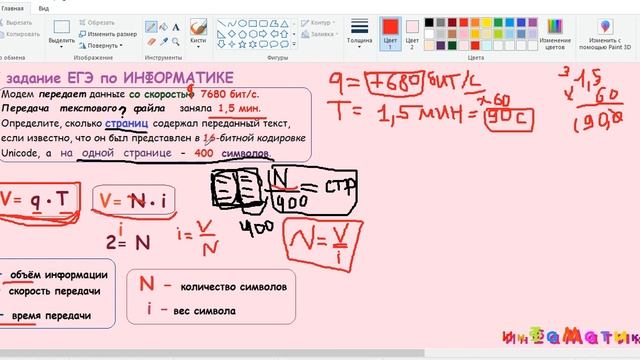Open the Контур outline dropdown

(318, 22)
